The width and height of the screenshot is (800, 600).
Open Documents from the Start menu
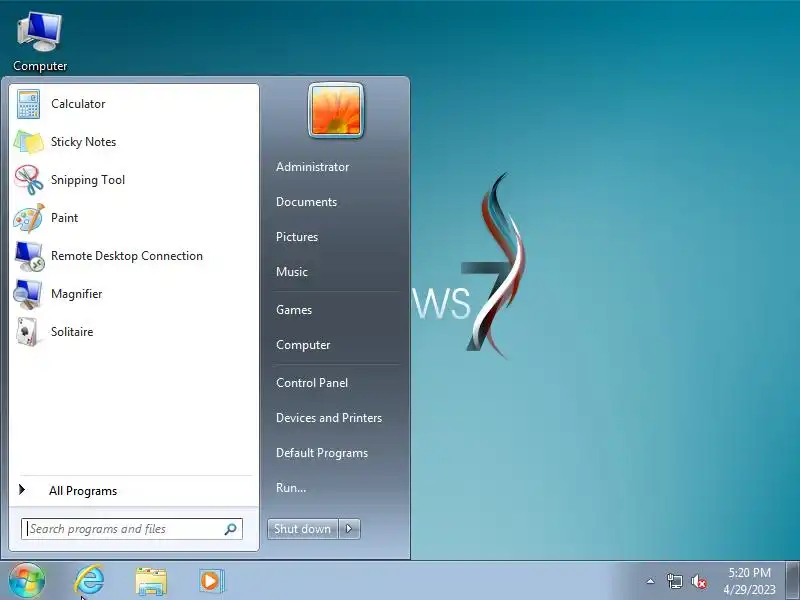click(306, 202)
